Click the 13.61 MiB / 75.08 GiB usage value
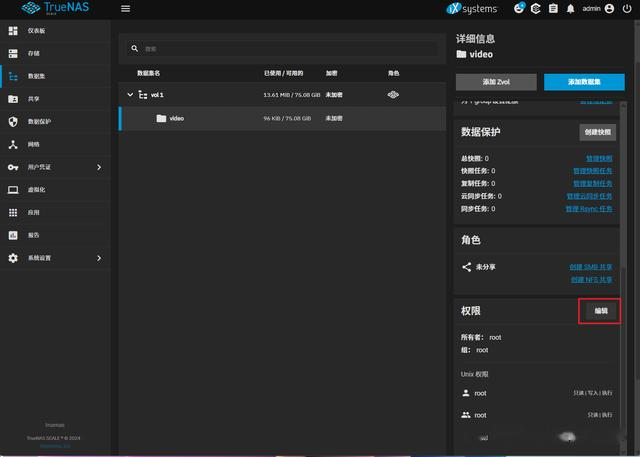This screenshot has width=640, height=457. pos(291,95)
